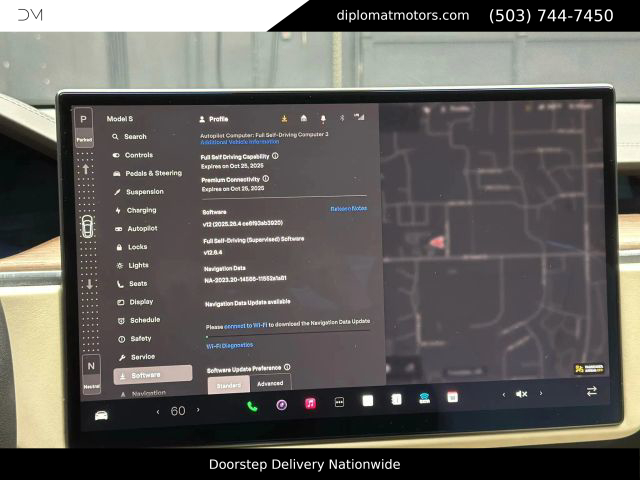The height and width of the screenshot is (480, 640).
Task: Decrease cabin temperature from 60
Action: tap(158, 412)
